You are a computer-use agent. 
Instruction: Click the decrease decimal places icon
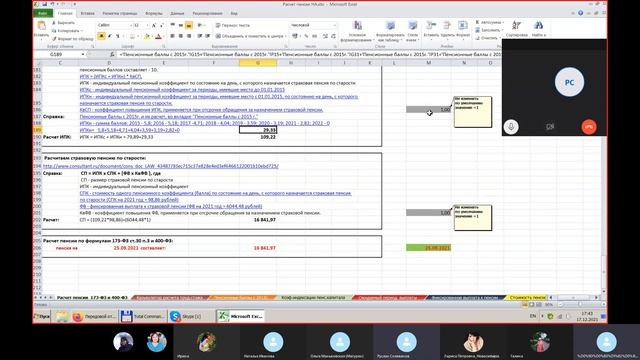click(333, 36)
